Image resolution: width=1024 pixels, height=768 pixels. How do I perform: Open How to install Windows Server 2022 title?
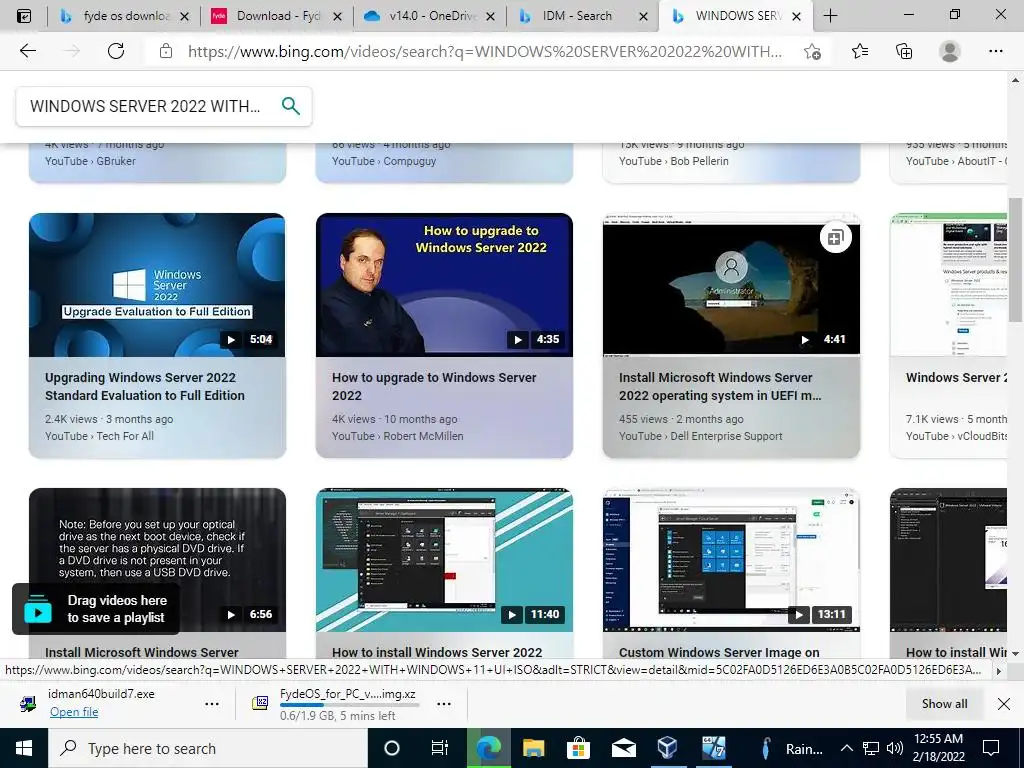(437, 652)
